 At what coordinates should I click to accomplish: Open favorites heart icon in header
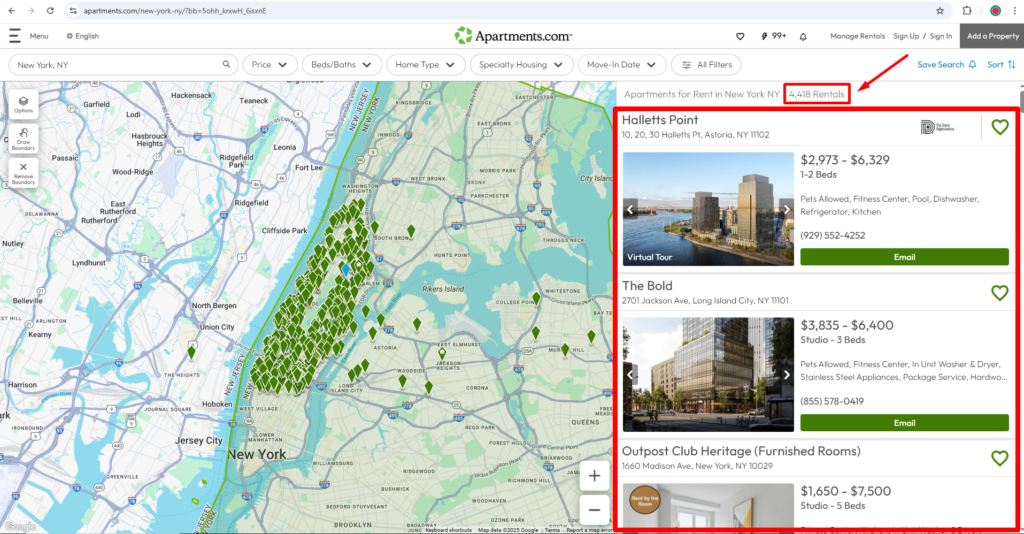740,37
